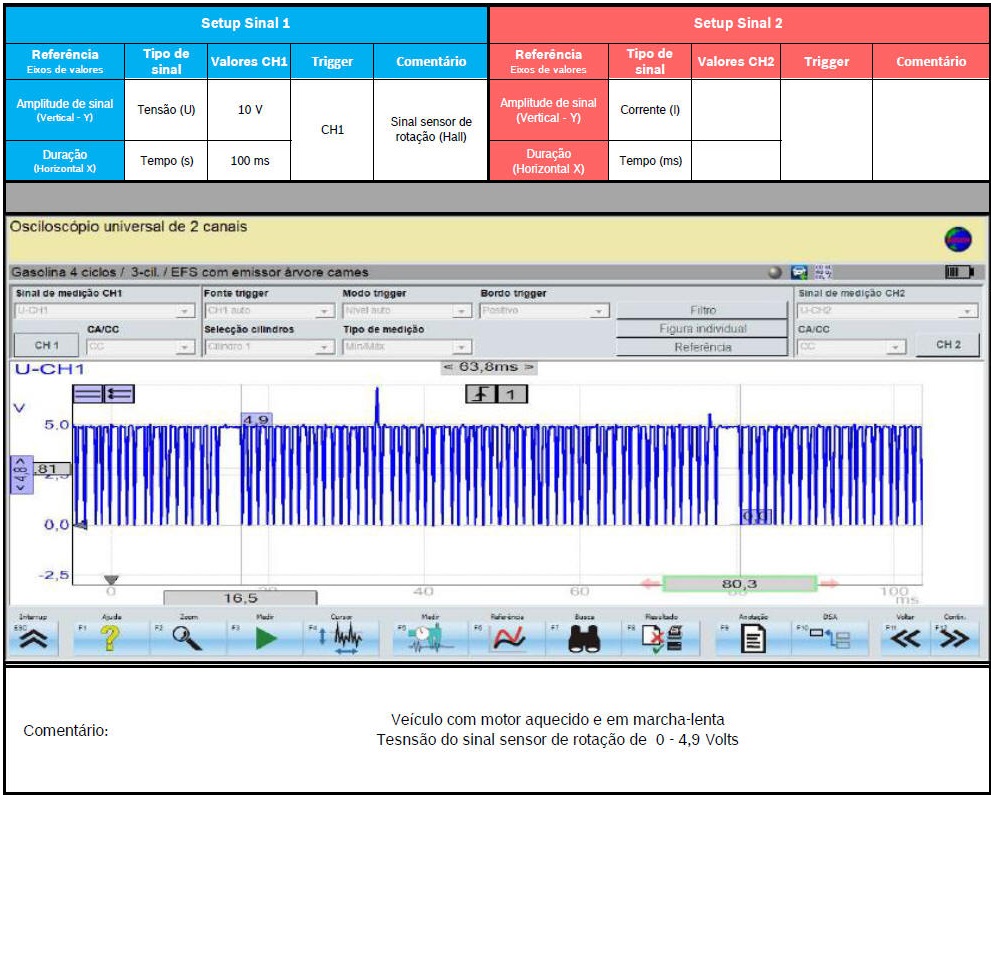Select the Cursor waveform tool
This screenshot has height=971, width=991.
(x=345, y=639)
